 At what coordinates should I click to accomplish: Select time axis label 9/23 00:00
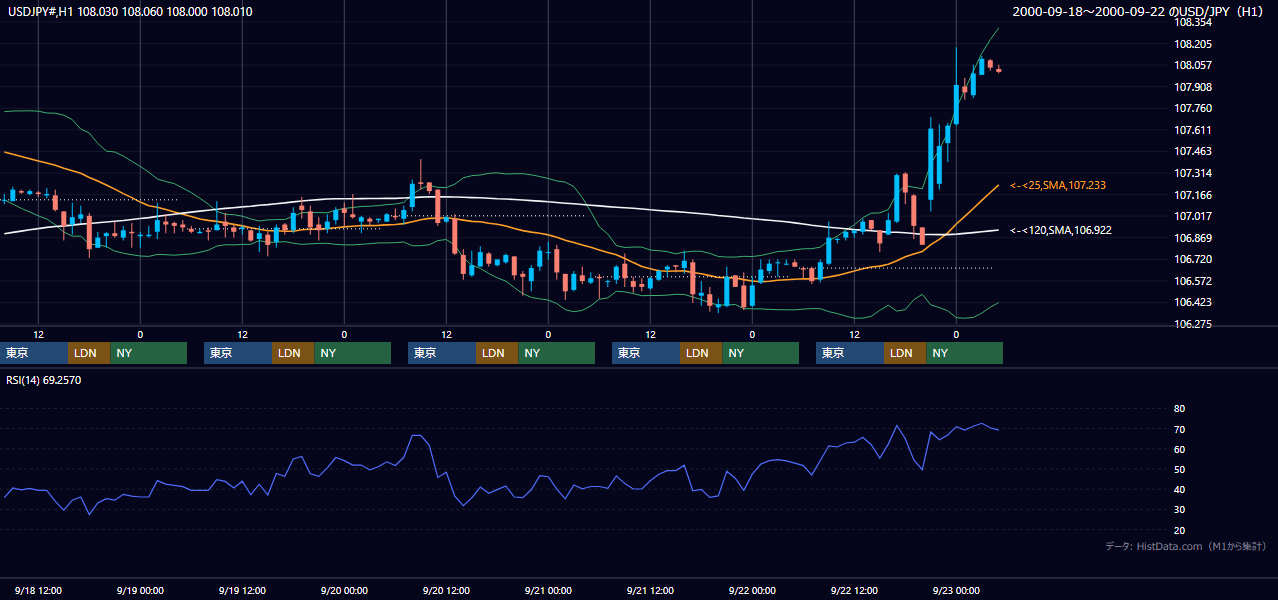956,591
